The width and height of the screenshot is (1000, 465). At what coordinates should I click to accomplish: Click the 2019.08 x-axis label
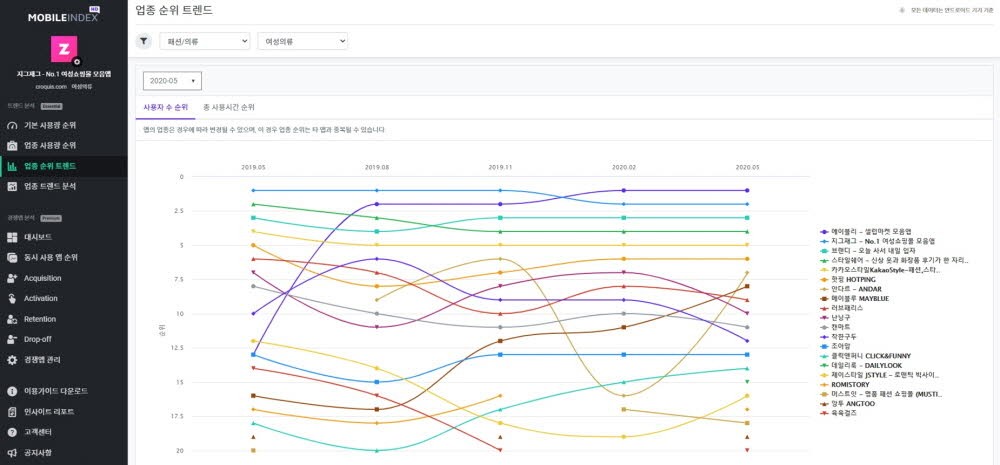click(x=376, y=167)
